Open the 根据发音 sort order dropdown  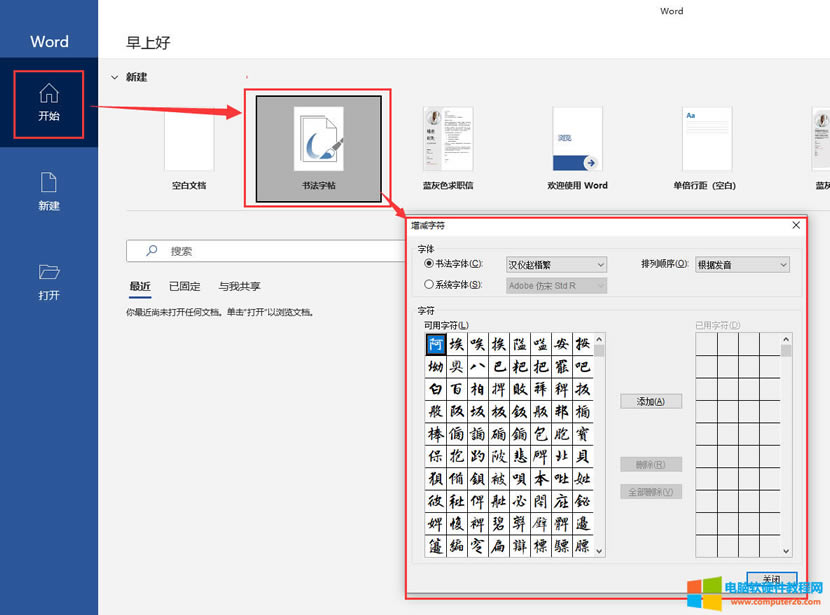point(742,265)
